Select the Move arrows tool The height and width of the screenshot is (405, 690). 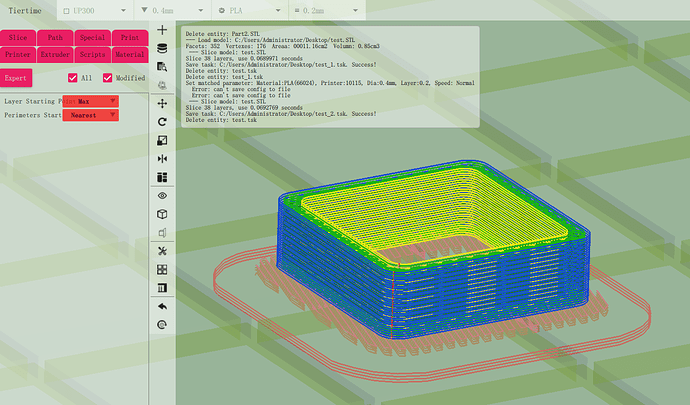point(162,103)
